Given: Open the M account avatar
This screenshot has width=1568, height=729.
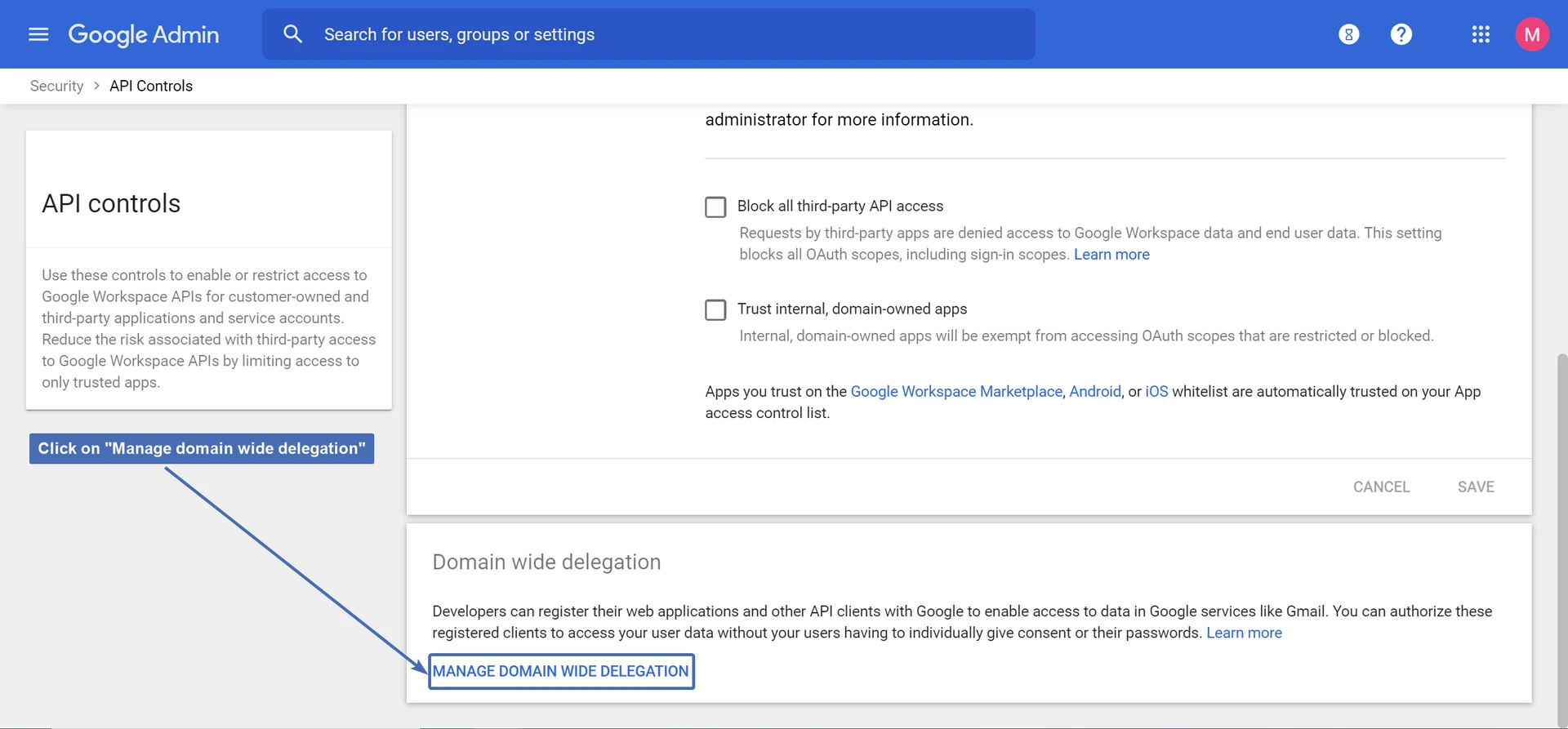Looking at the screenshot, I should click(1532, 34).
